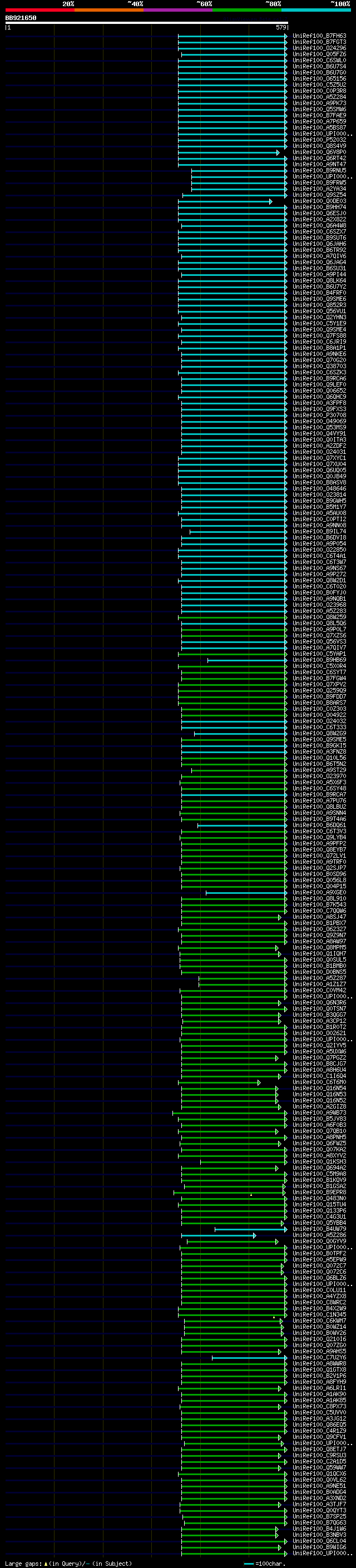This screenshot has height=1568, width=356.
Task: Select hit label UniRef100_P52032
Action: click(x=319, y=140)
